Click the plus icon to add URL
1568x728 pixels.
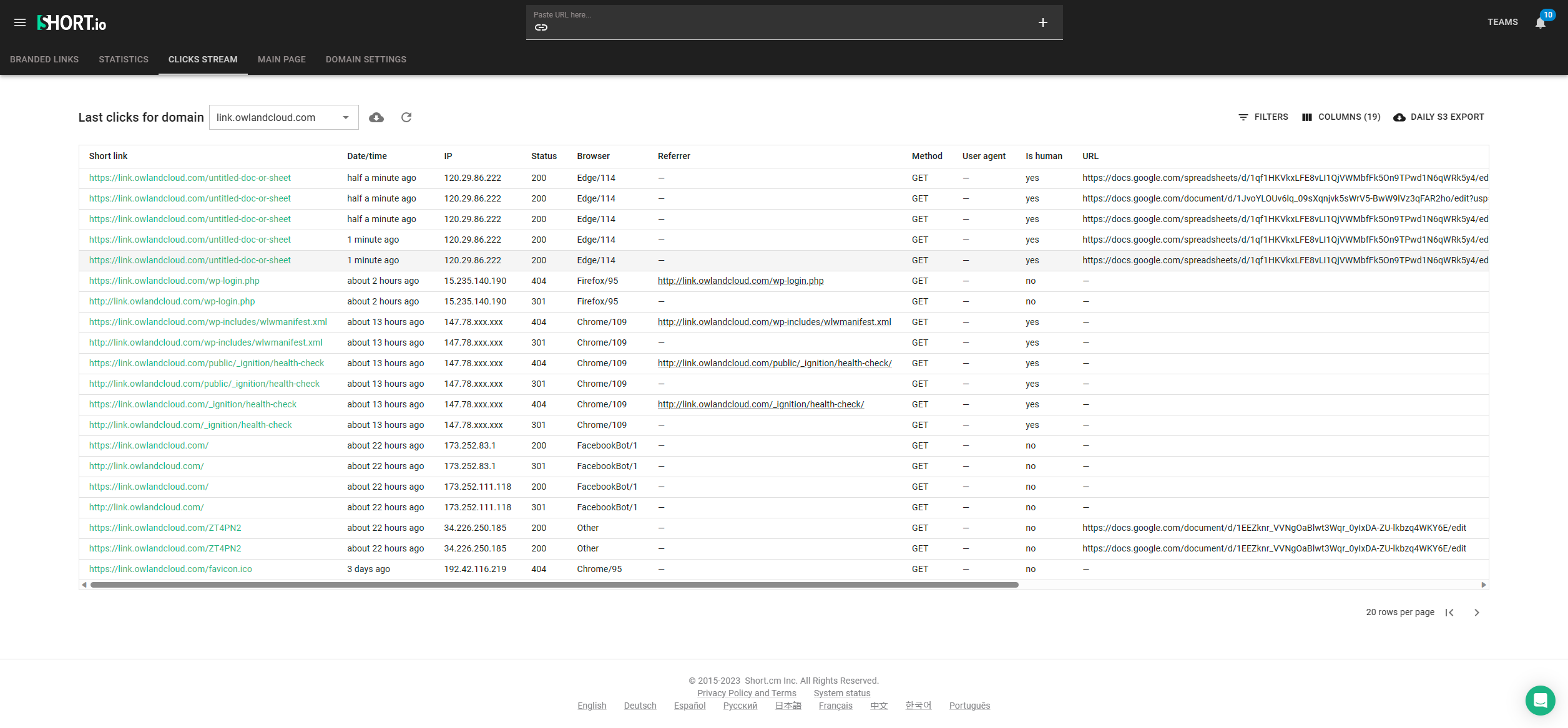coord(1042,22)
